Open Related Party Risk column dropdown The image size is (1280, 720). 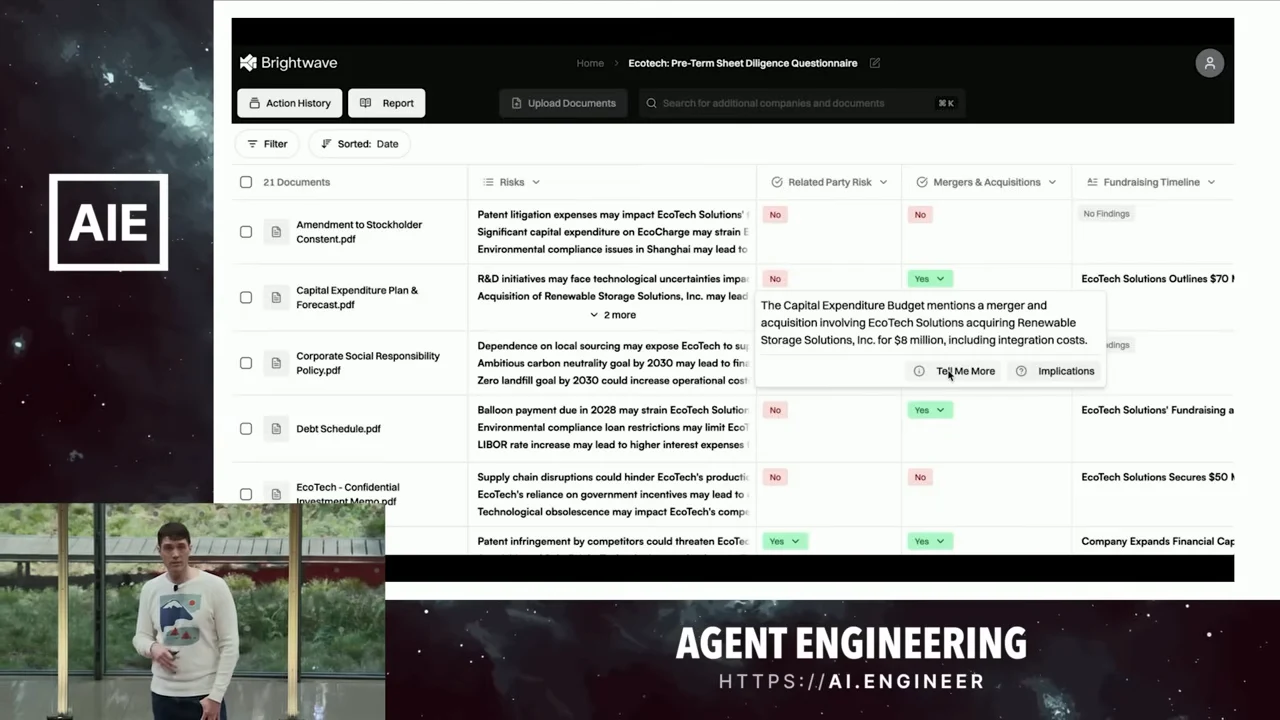pyautogui.click(x=883, y=182)
